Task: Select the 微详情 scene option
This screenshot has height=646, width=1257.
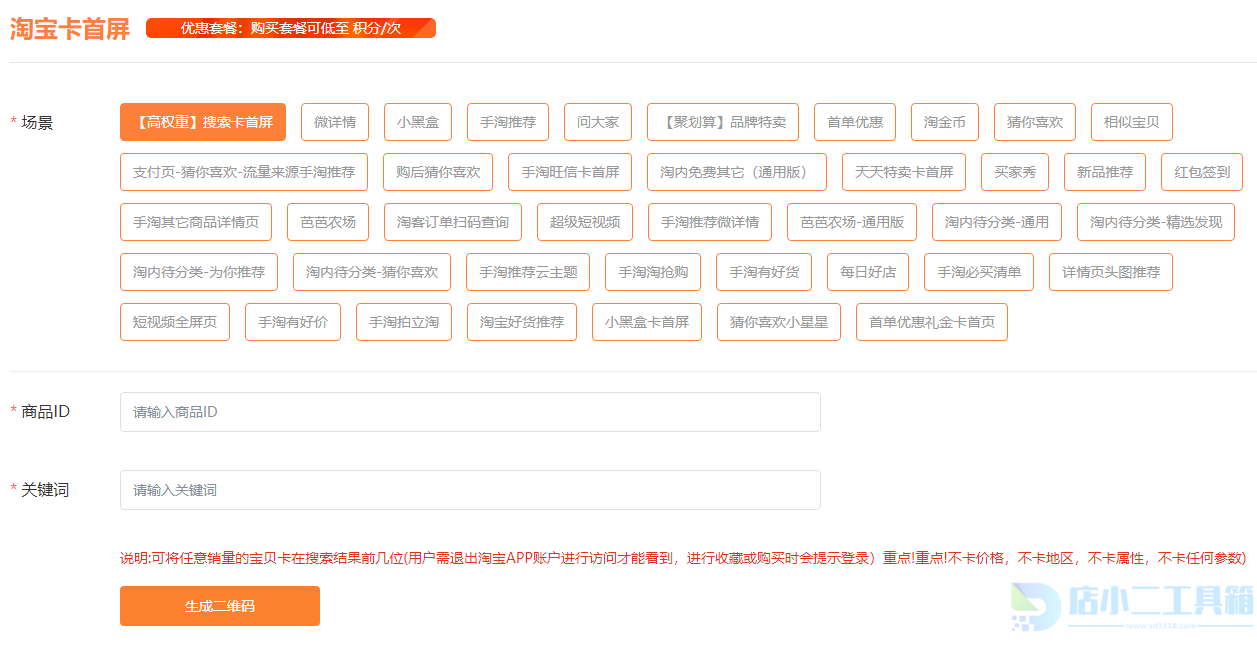Action: (335, 122)
